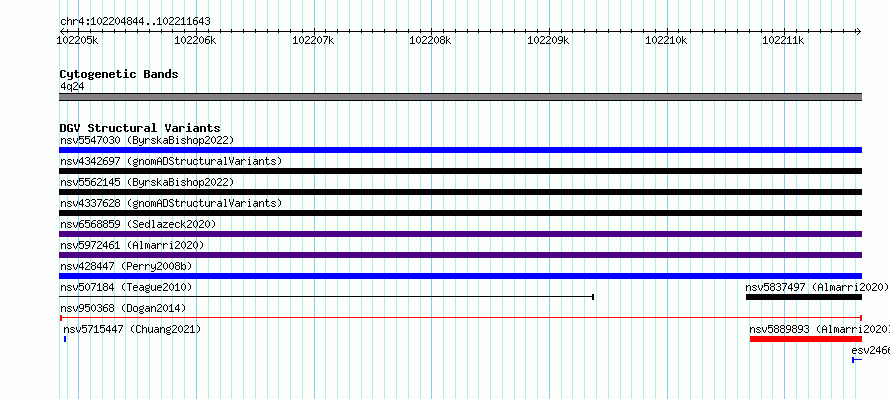Select the 4q24 band label
890x399 pixels.
pyautogui.click(x=72, y=86)
